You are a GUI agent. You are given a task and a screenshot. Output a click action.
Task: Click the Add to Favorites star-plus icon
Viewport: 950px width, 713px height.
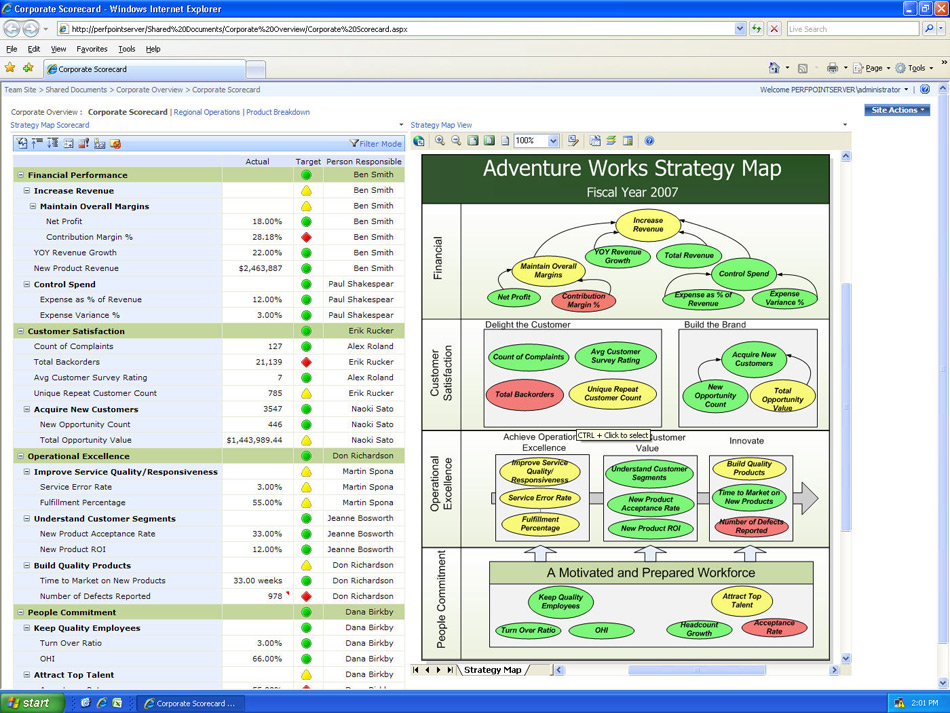click(28, 68)
